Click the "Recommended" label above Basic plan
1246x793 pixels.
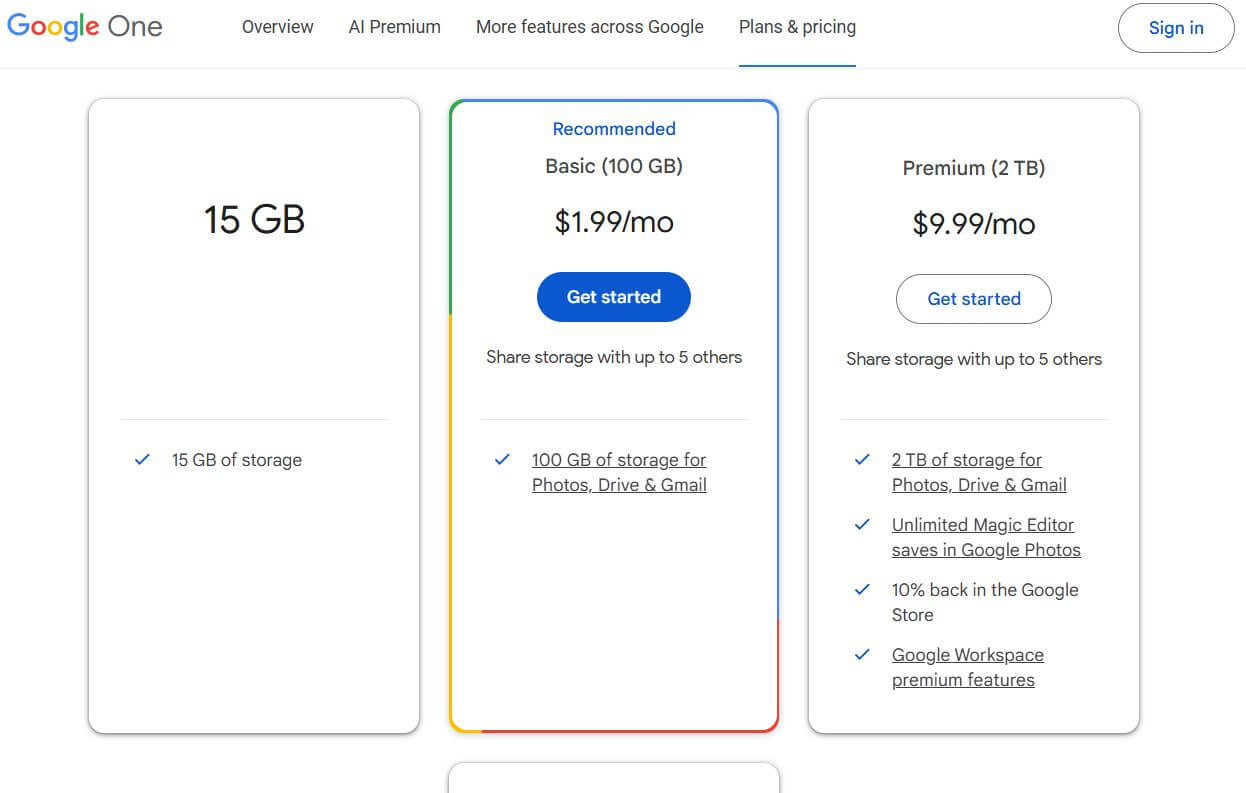(613, 128)
